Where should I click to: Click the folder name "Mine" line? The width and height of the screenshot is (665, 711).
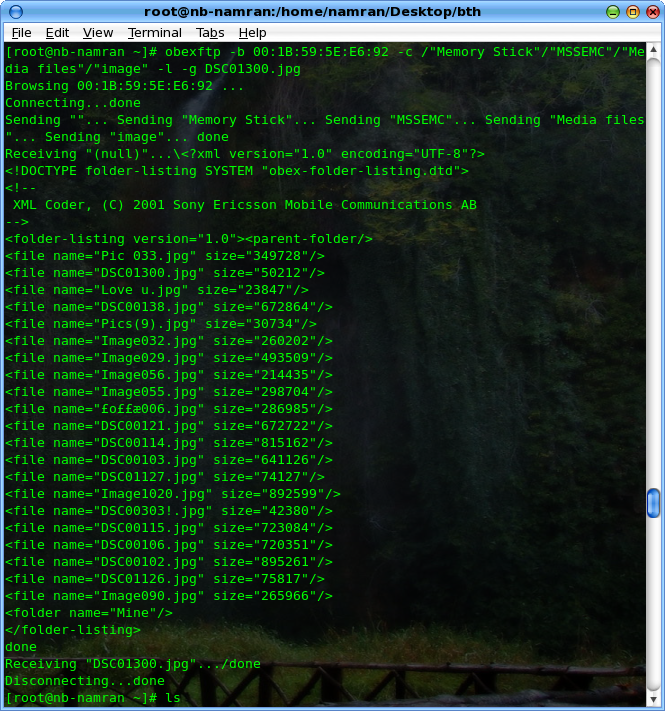pos(89,613)
